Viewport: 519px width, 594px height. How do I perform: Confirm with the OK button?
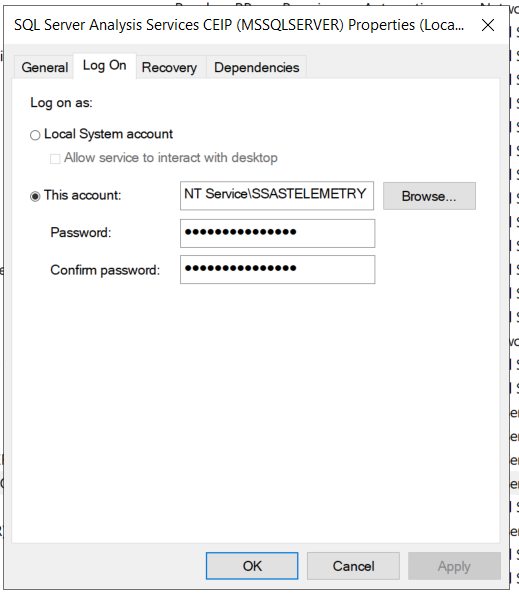coord(252,566)
